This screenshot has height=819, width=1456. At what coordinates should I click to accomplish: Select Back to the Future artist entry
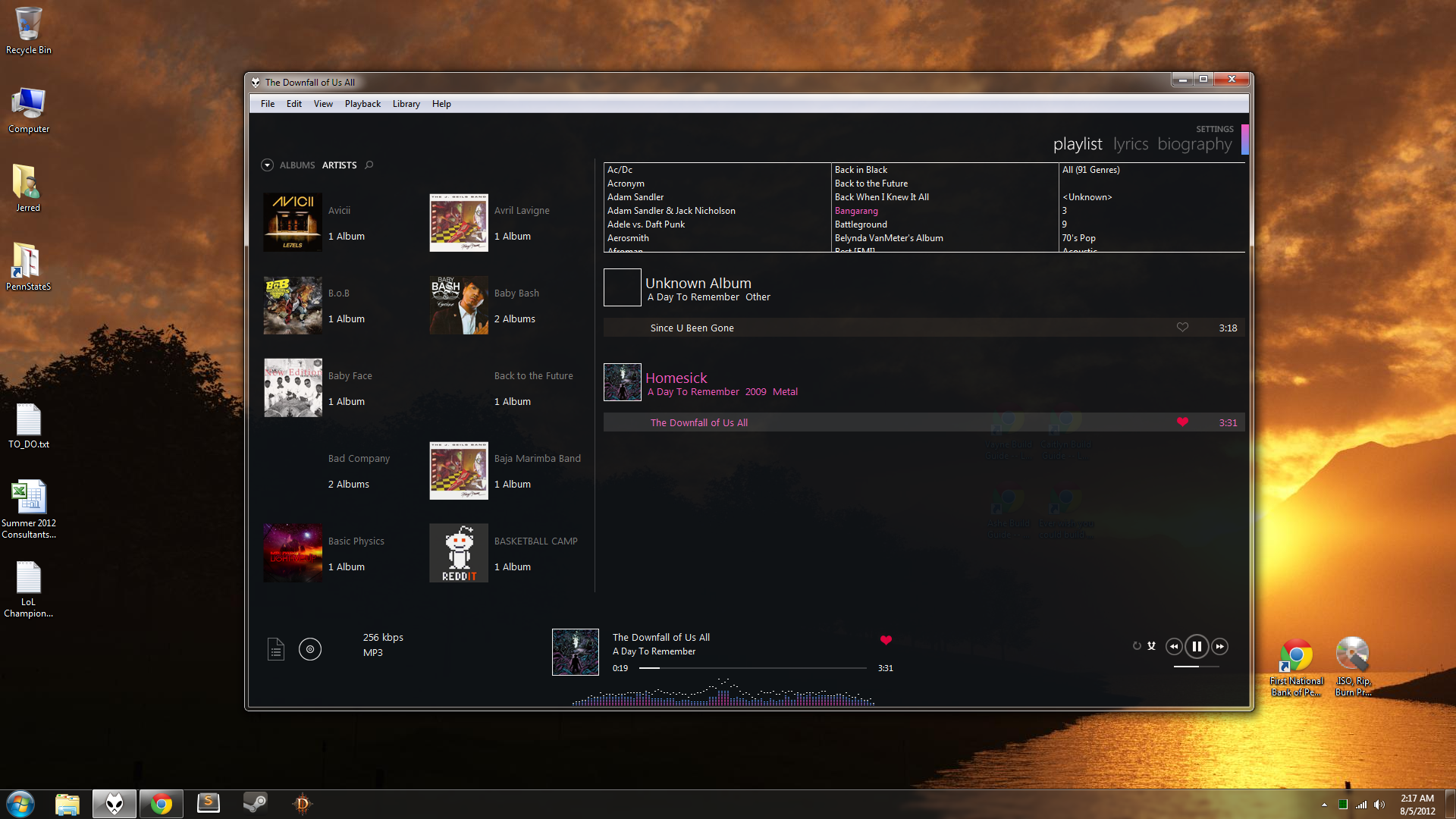[533, 376]
